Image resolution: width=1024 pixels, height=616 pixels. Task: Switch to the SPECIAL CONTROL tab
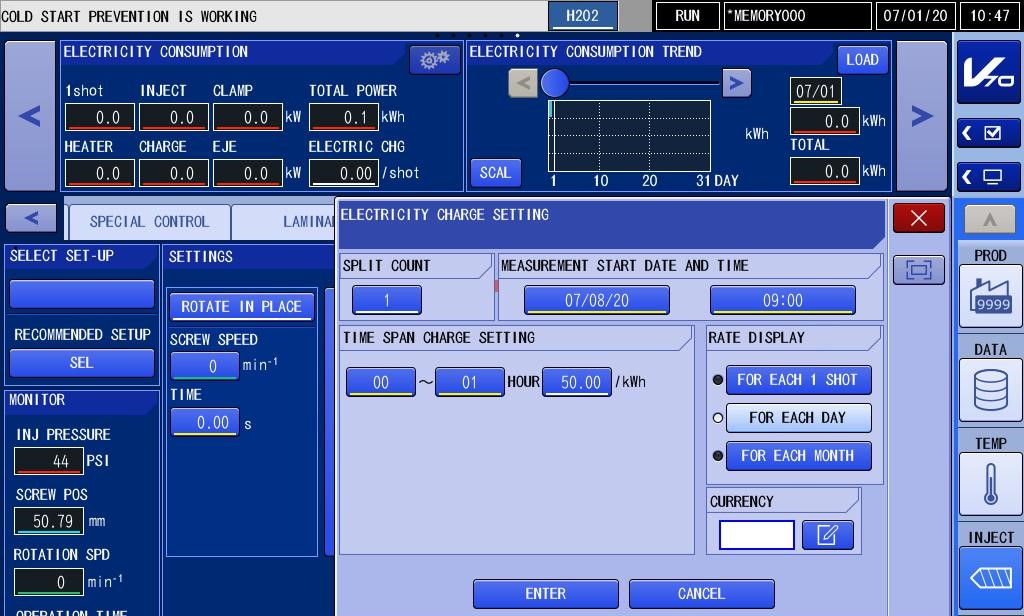coord(150,222)
